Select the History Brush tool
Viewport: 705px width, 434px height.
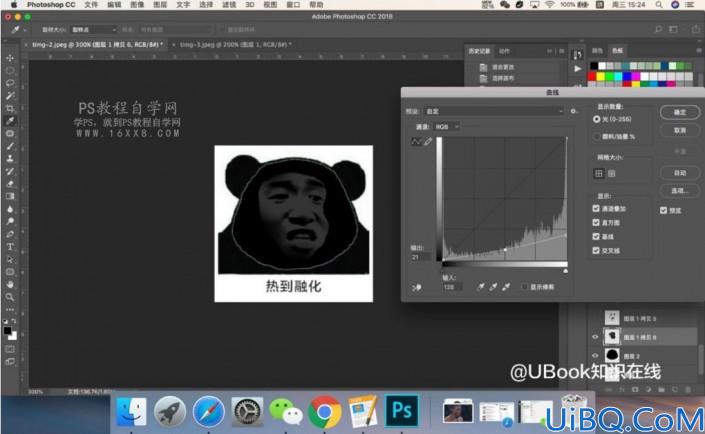point(10,171)
